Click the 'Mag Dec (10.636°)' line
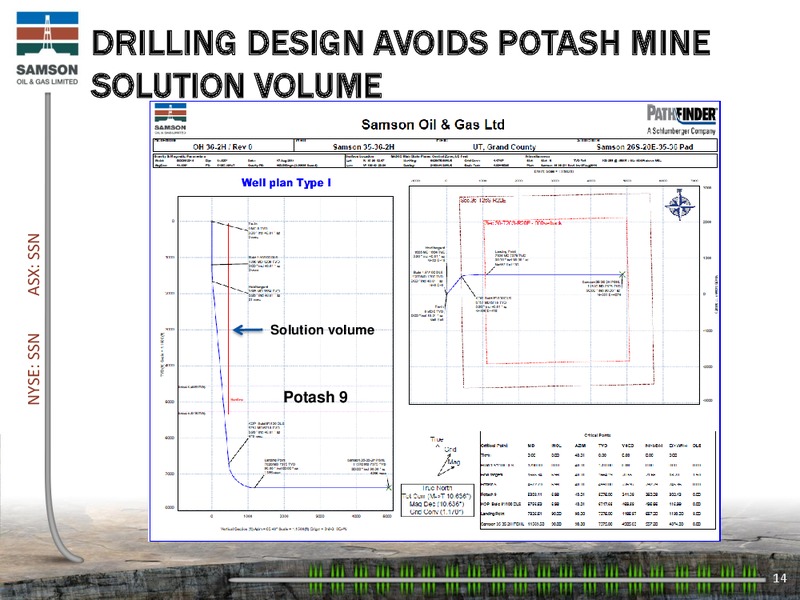This screenshot has width=800, height=600. [437, 504]
